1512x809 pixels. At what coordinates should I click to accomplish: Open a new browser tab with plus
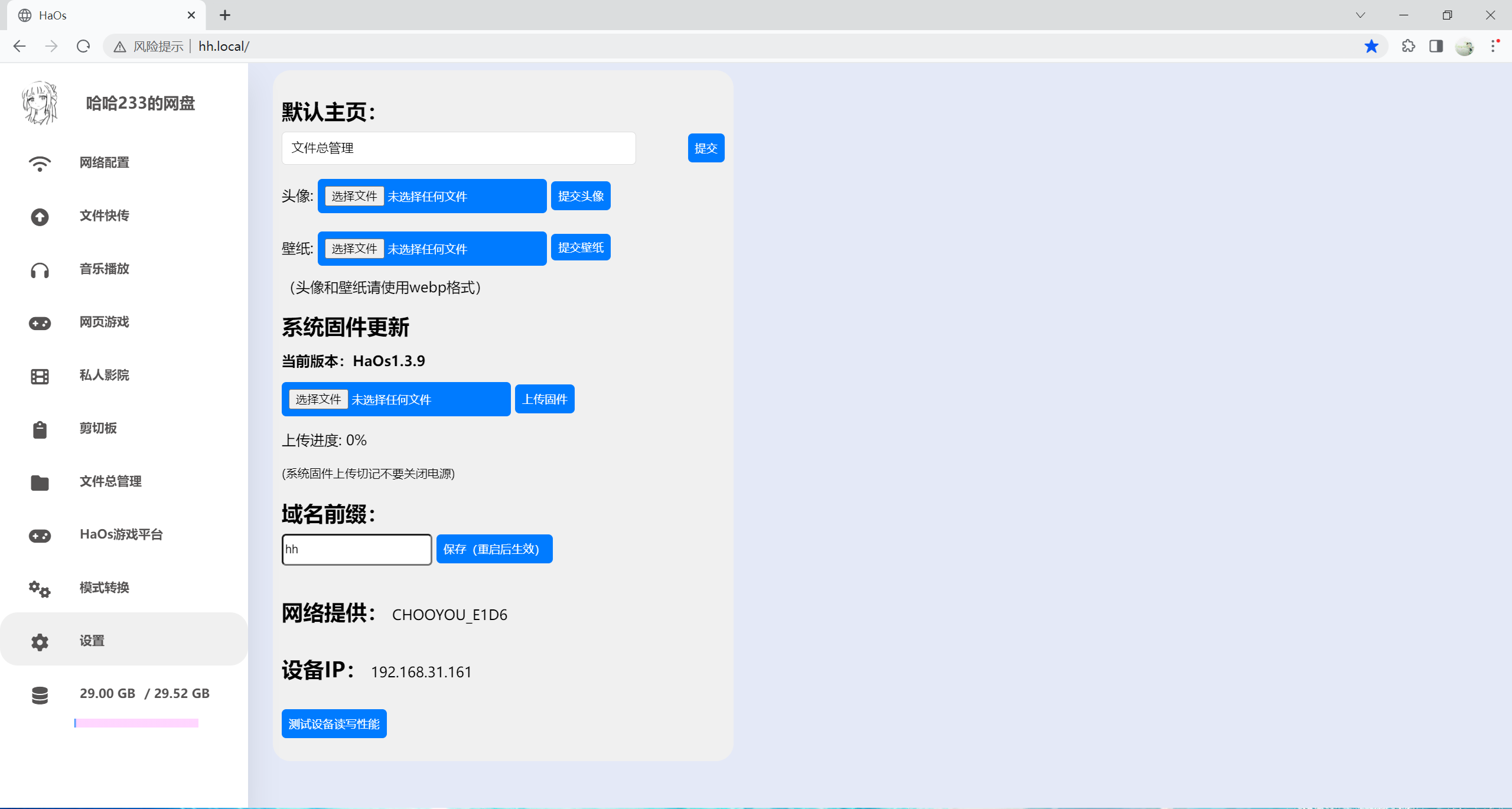pos(225,15)
